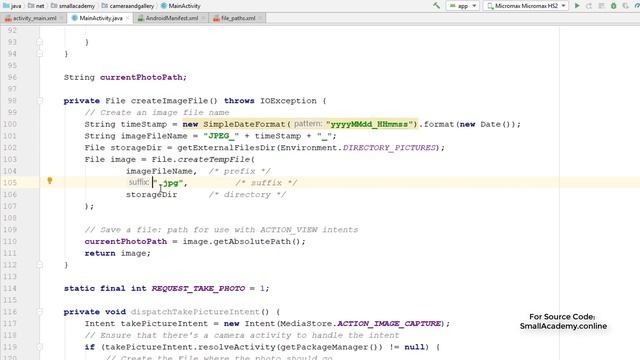Click the fold end marker at line 112
Screen dimensions: 640x360
coord(40,265)
